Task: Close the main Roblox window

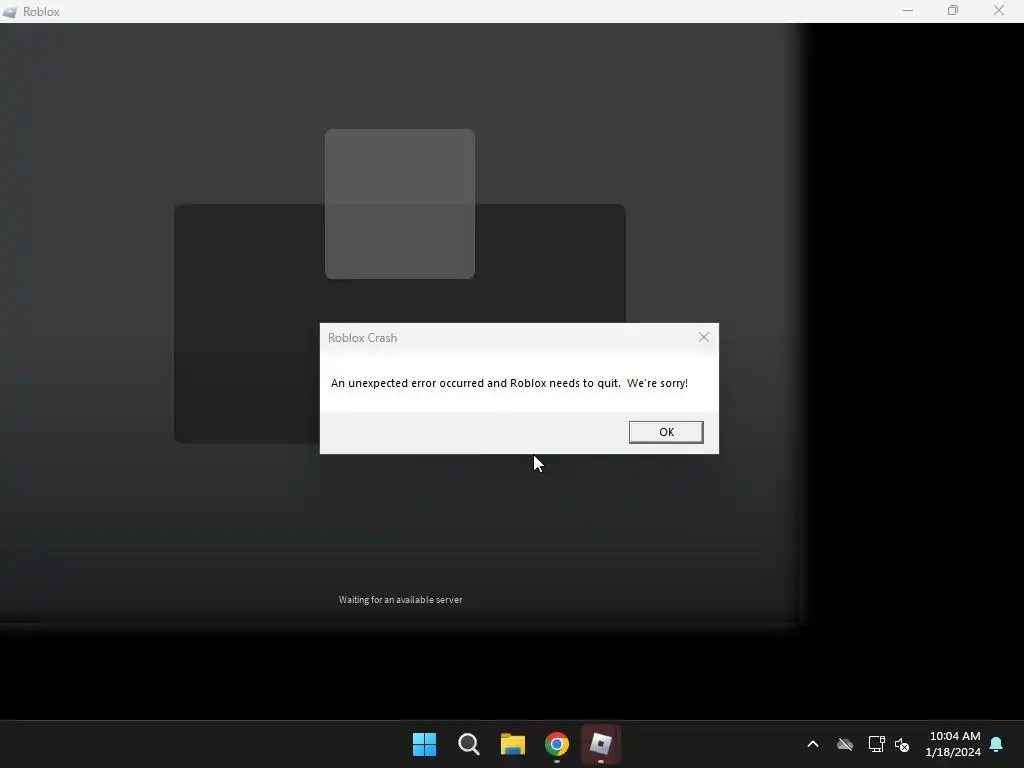Action: [x=999, y=11]
